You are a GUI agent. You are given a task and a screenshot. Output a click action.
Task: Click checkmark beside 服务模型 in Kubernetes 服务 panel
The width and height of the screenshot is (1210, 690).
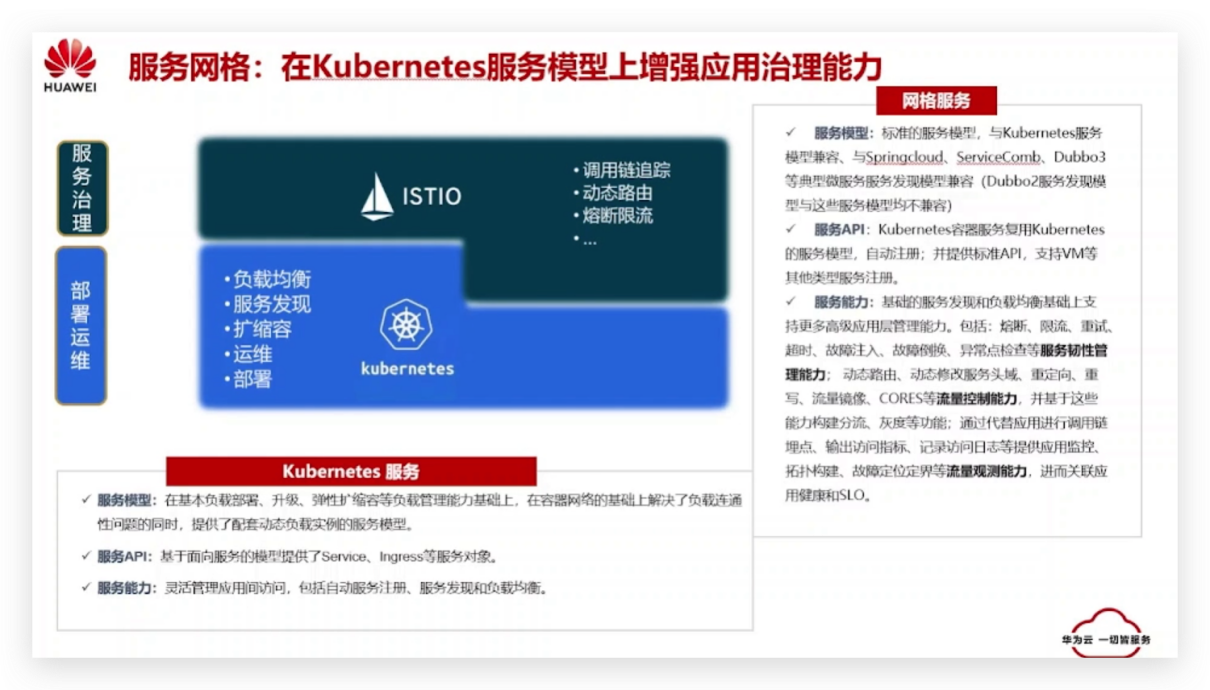(x=86, y=500)
